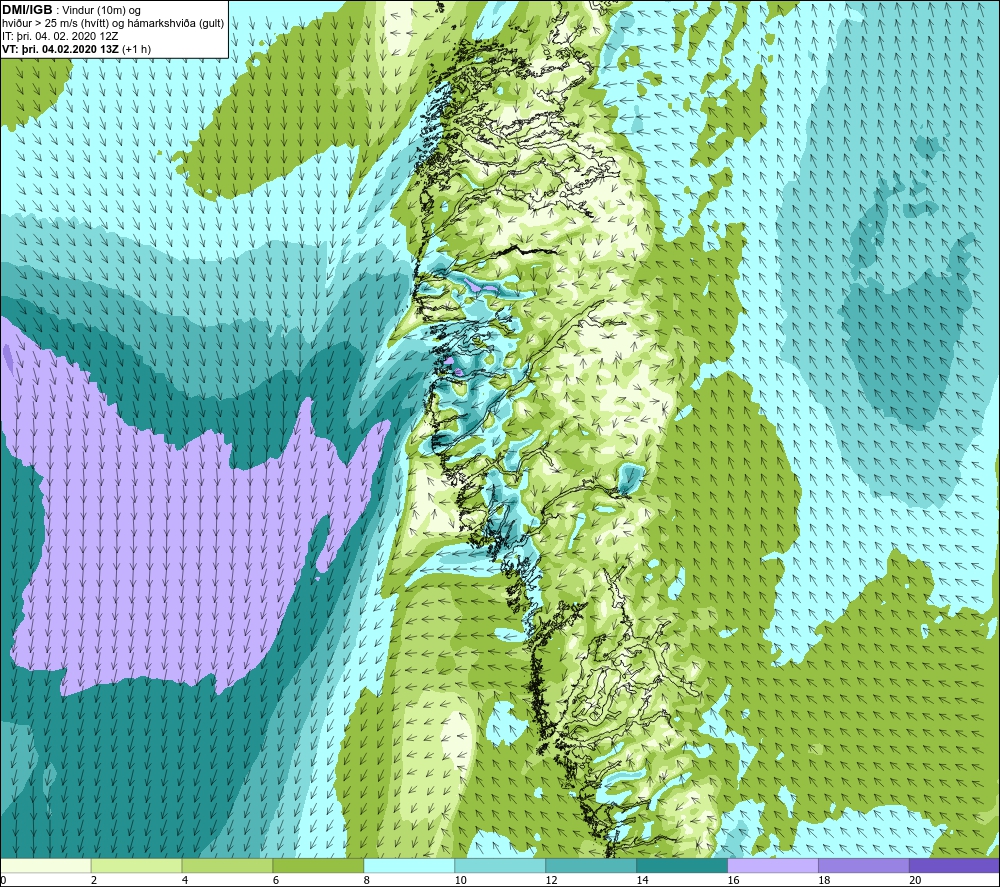The height and width of the screenshot is (887, 1000).
Task: Click the dark teal 14–16 m/s legend swatch
Action: click(682, 866)
